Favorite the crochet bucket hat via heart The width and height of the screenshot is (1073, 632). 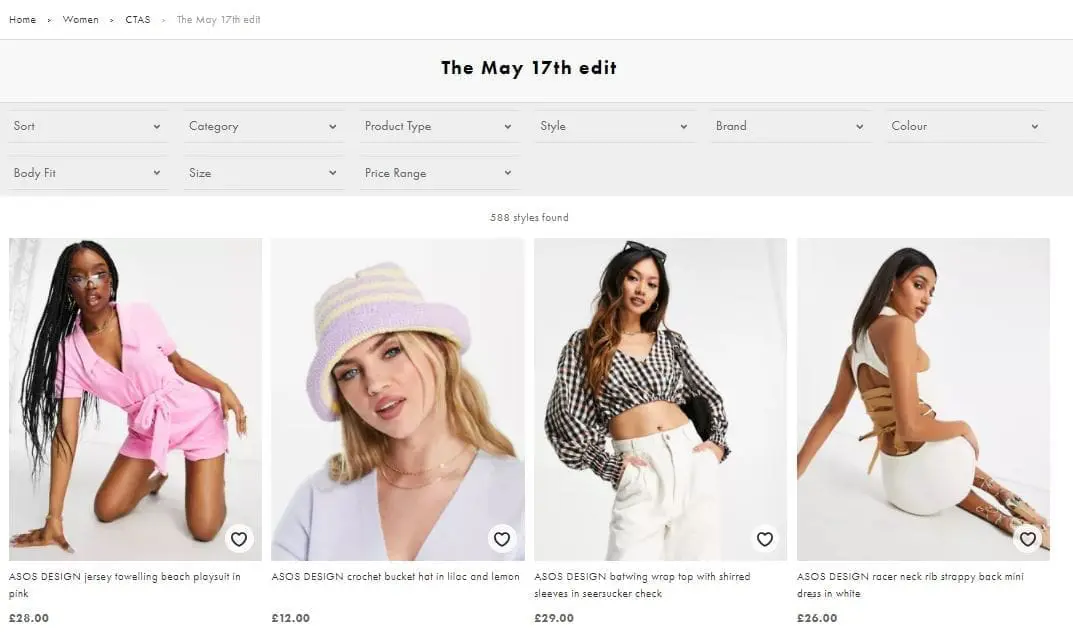point(501,539)
